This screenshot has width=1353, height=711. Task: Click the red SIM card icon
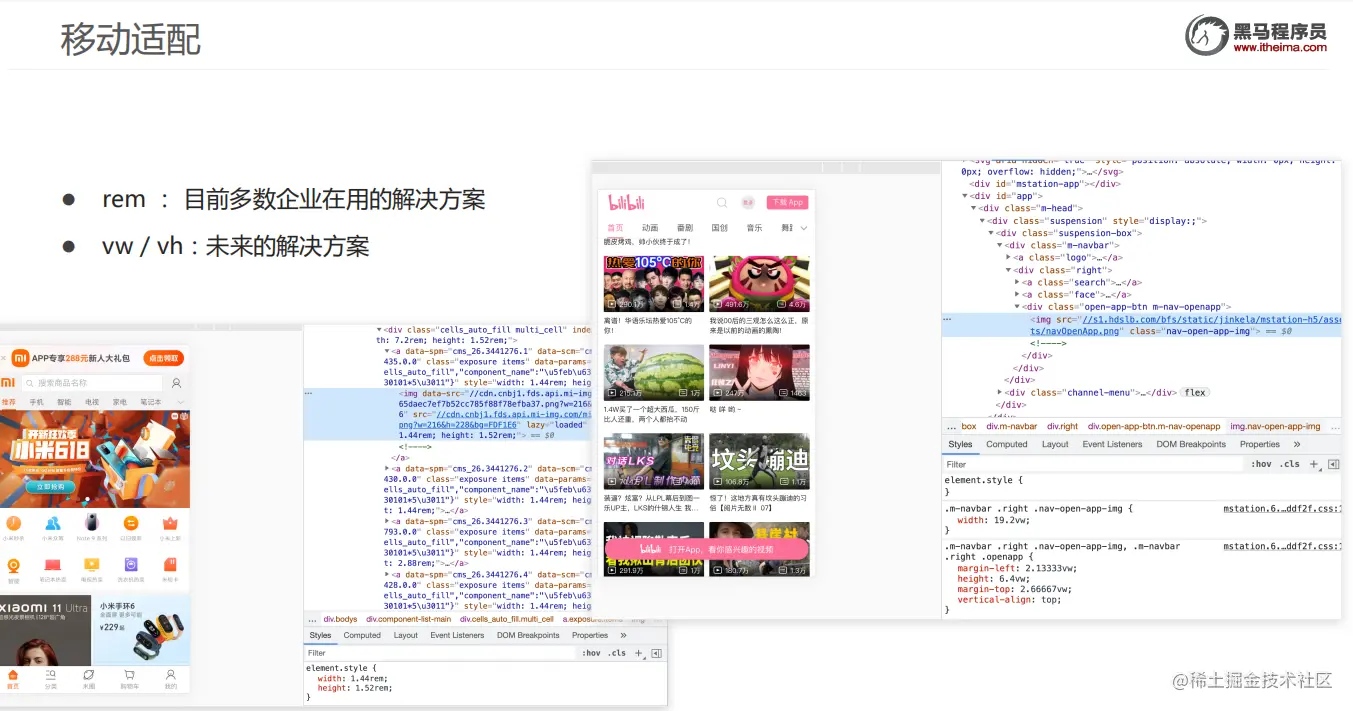point(170,565)
